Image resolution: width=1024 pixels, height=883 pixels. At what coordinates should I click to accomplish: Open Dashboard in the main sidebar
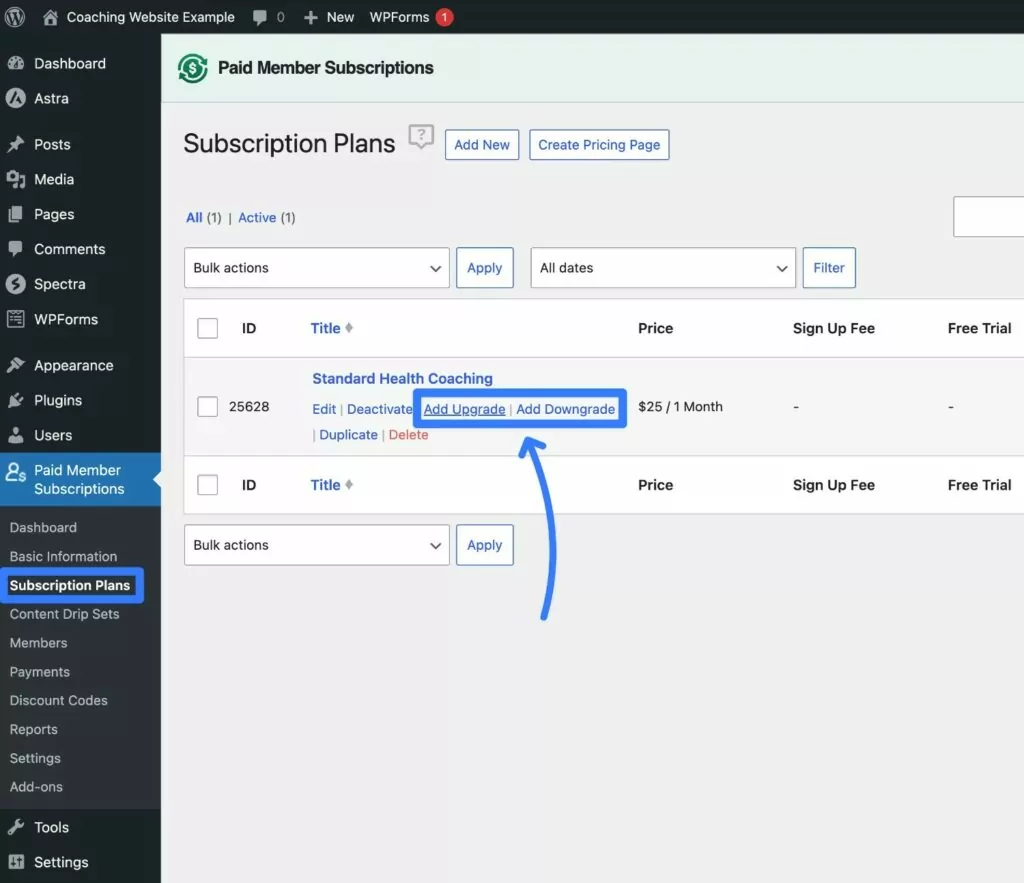70,63
